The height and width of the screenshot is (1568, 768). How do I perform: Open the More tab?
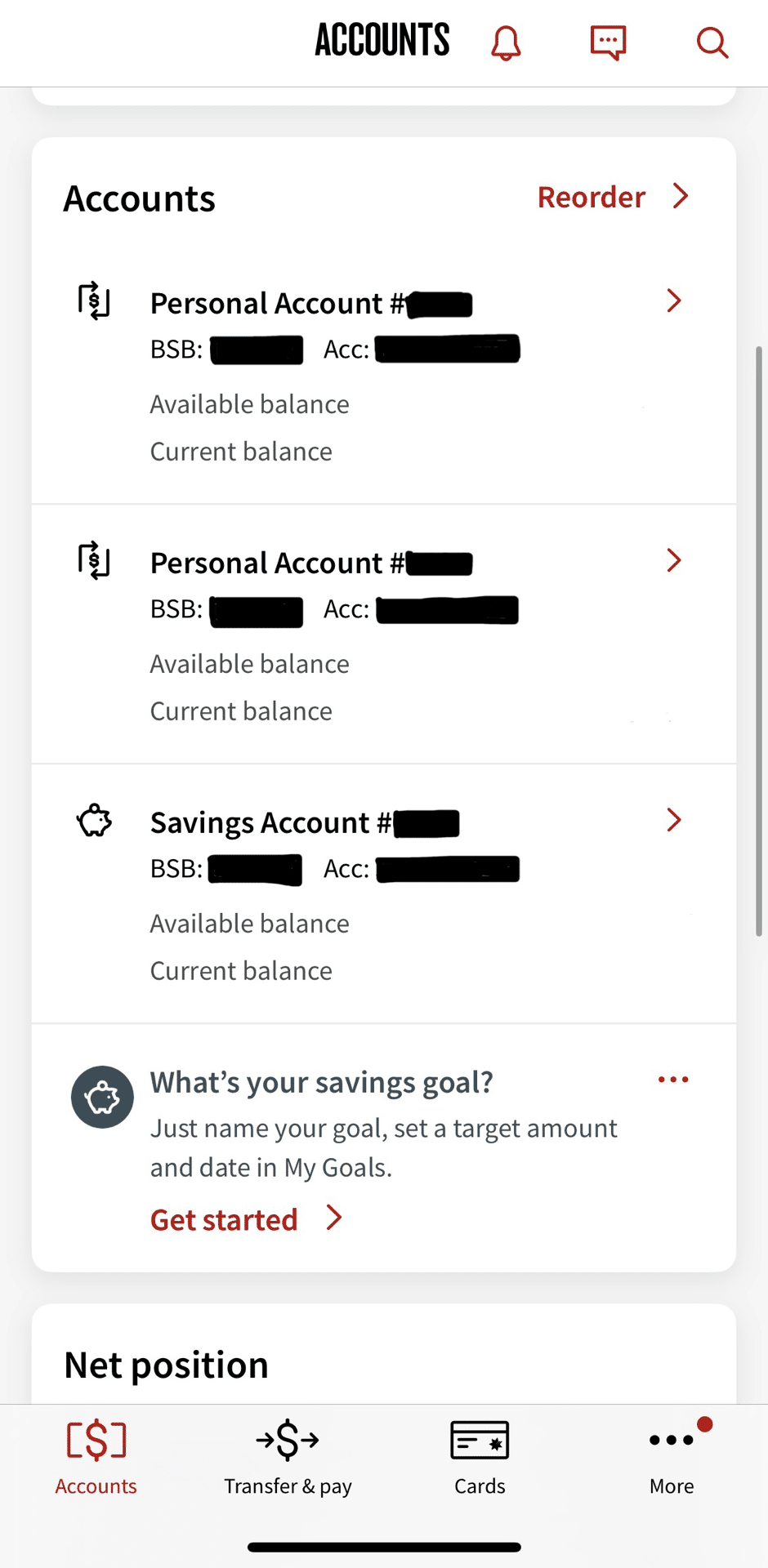click(x=672, y=1459)
